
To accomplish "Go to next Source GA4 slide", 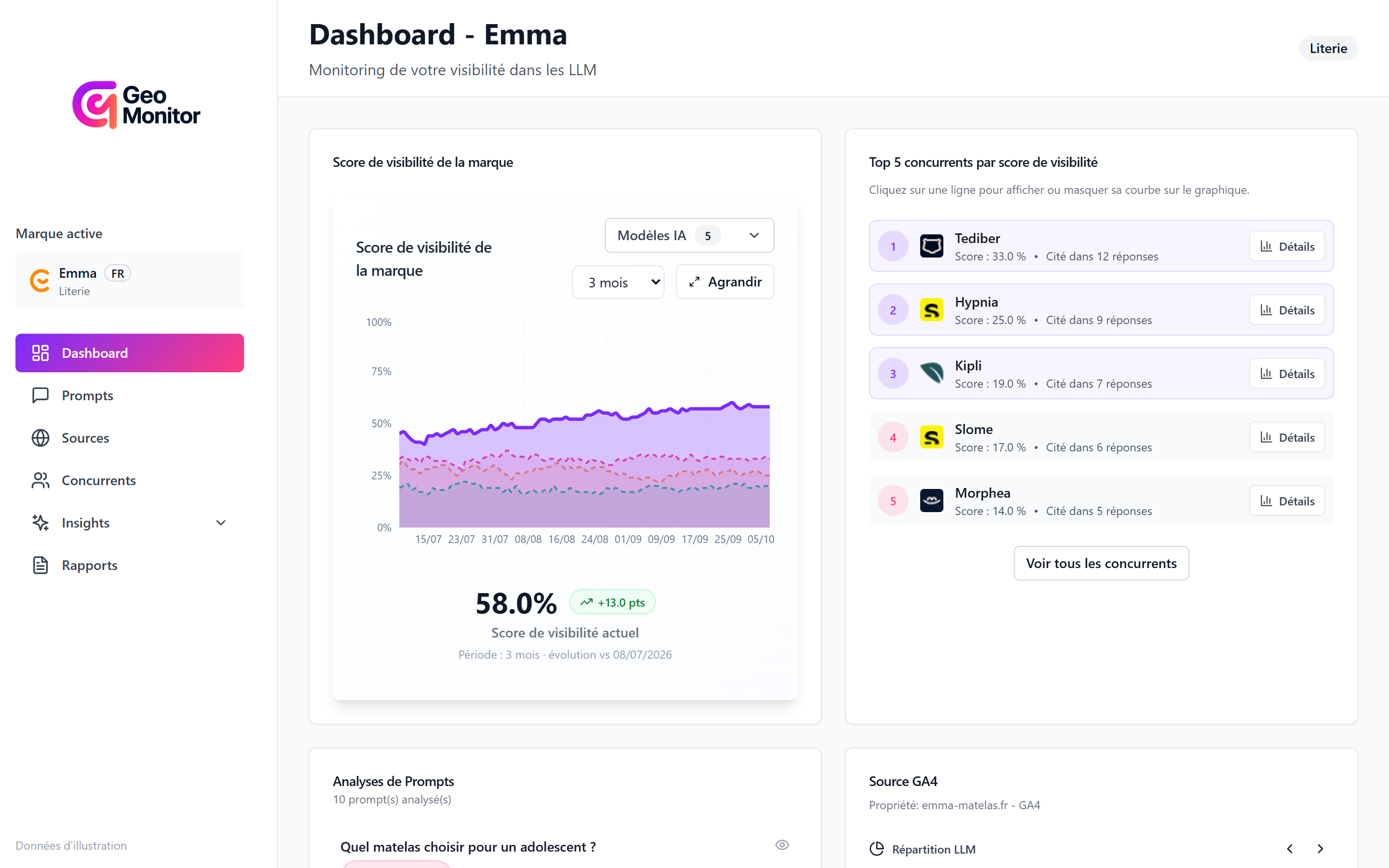I will 1320,849.
